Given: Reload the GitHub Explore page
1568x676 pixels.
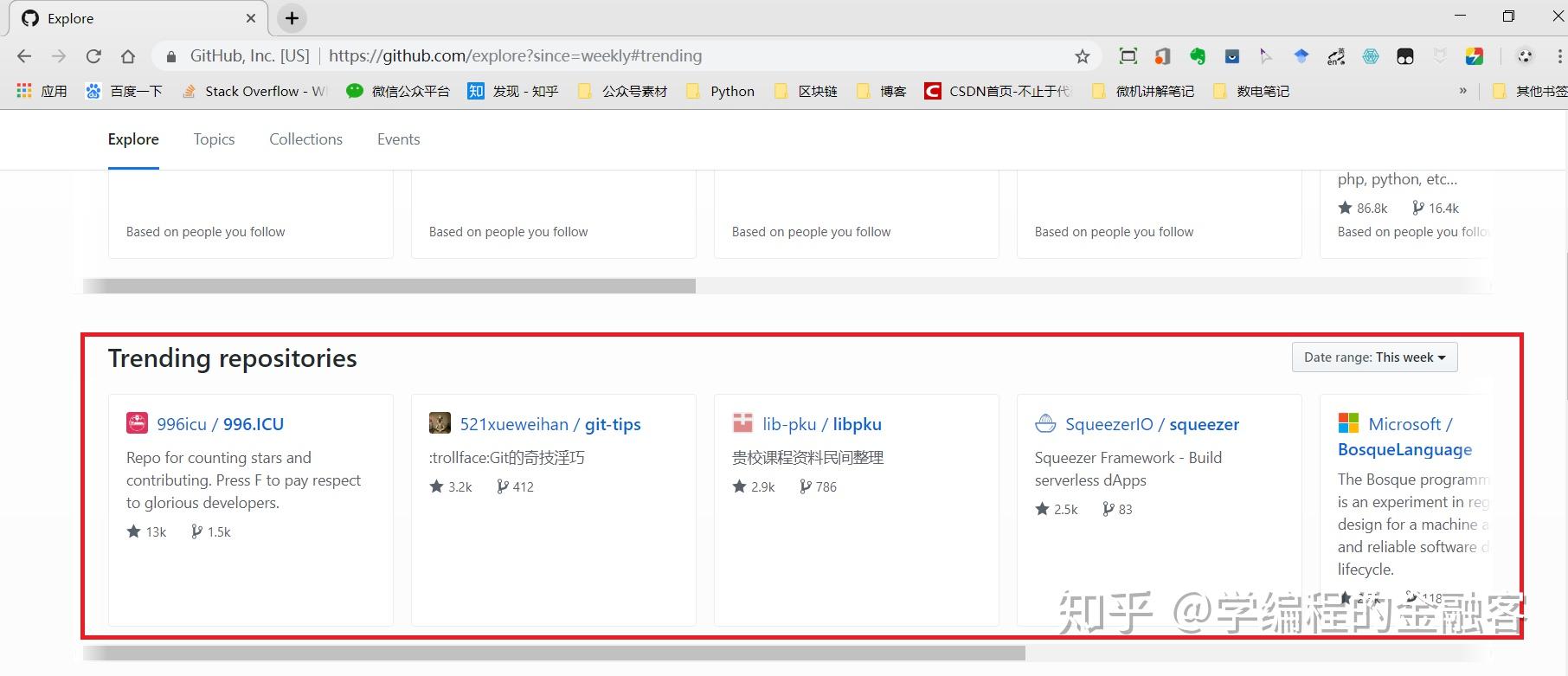Looking at the screenshot, I should click(x=93, y=56).
